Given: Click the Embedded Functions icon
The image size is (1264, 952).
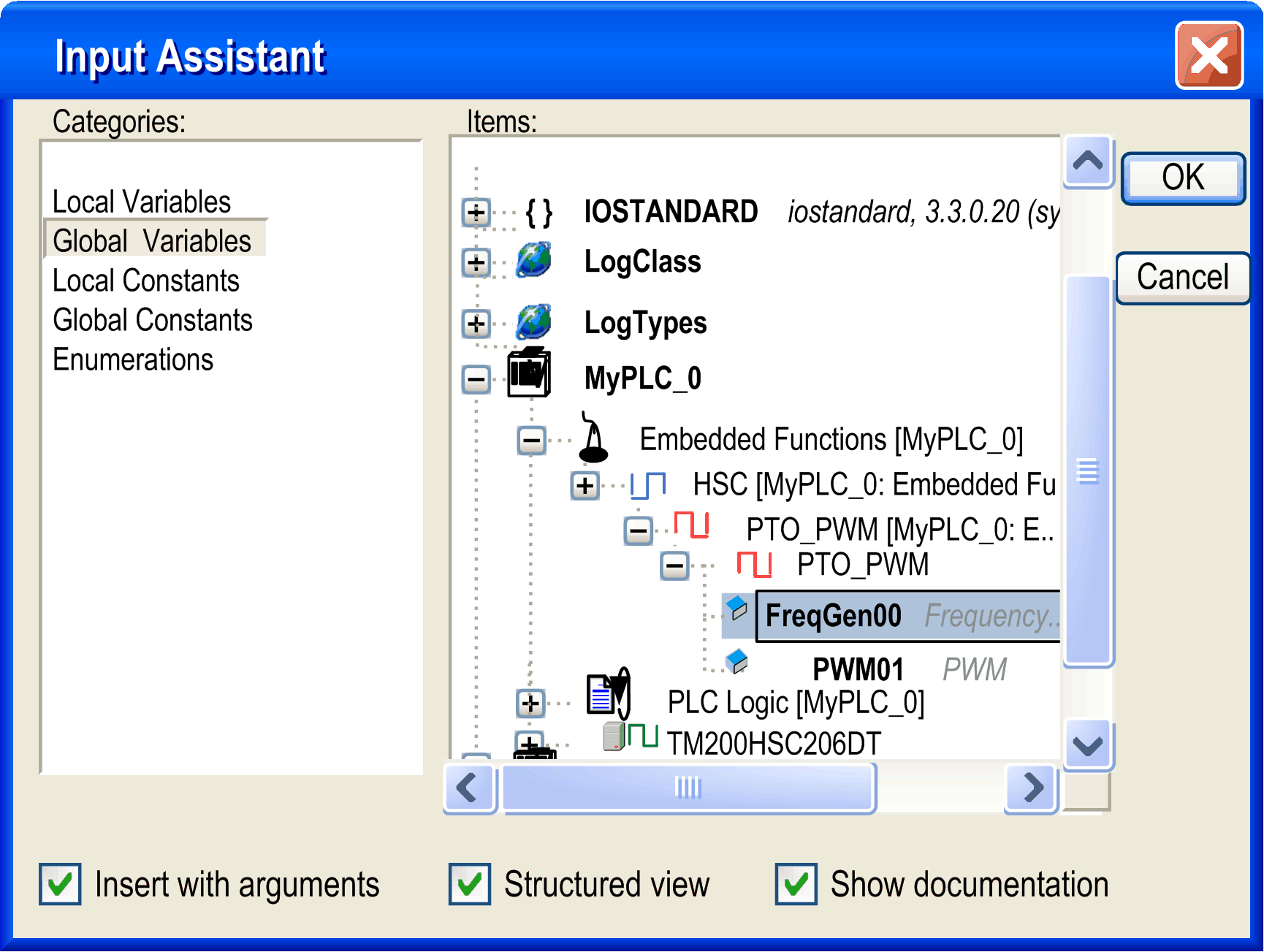Looking at the screenshot, I should pyautogui.click(x=593, y=438).
